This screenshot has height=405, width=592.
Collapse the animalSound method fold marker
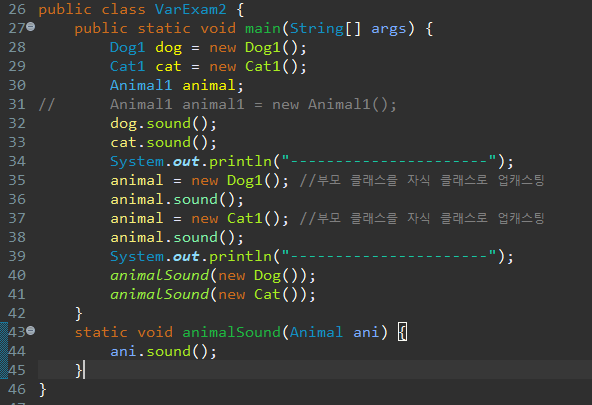click(x=31, y=331)
